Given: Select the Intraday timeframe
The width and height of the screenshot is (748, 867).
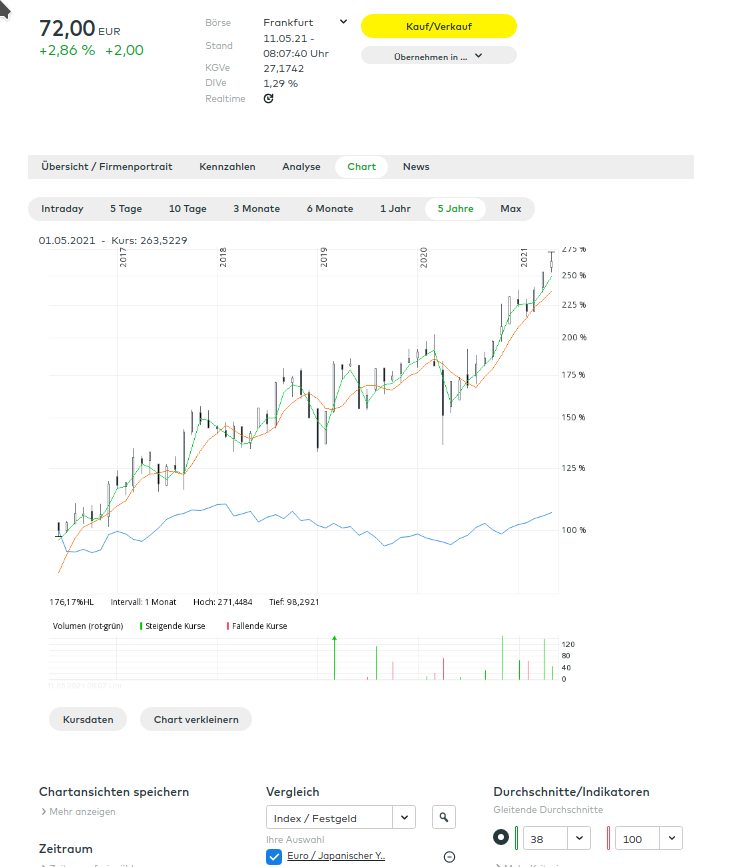Looking at the screenshot, I should click(x=62, y=209).
